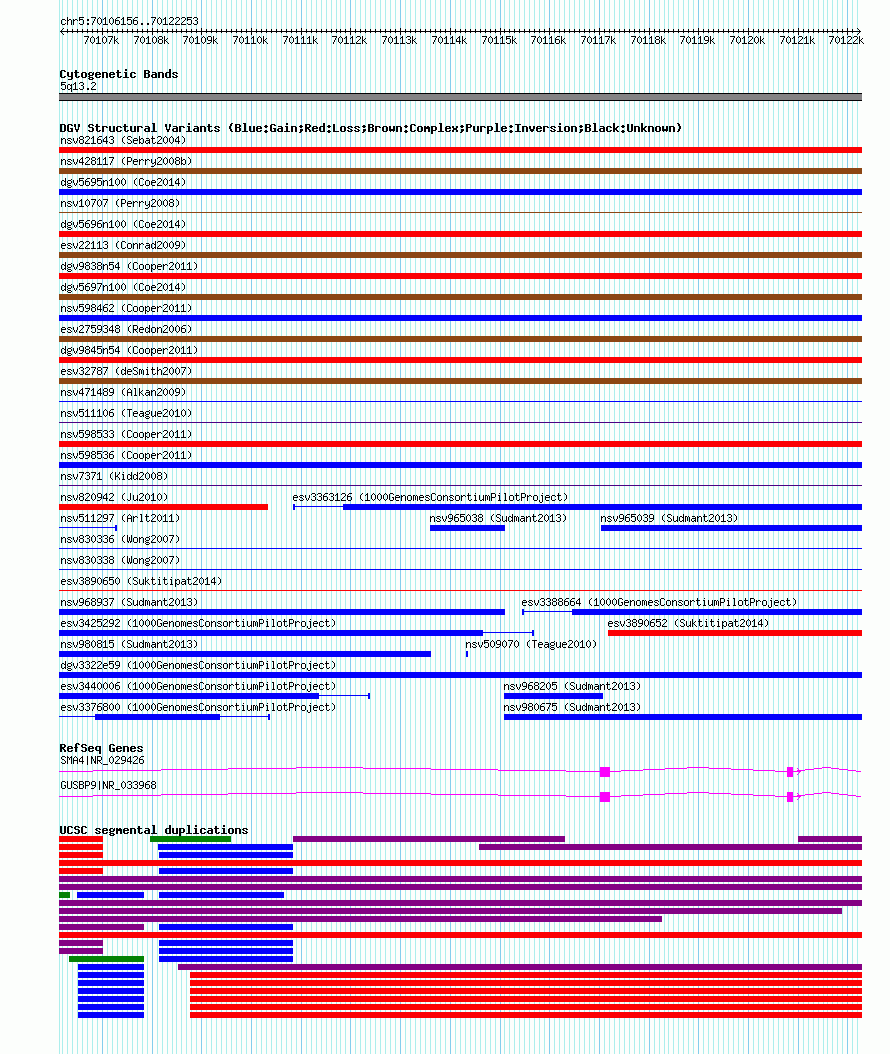
Task: Select nsv511297 (Arlt2011) label
Action: (120, 518)
